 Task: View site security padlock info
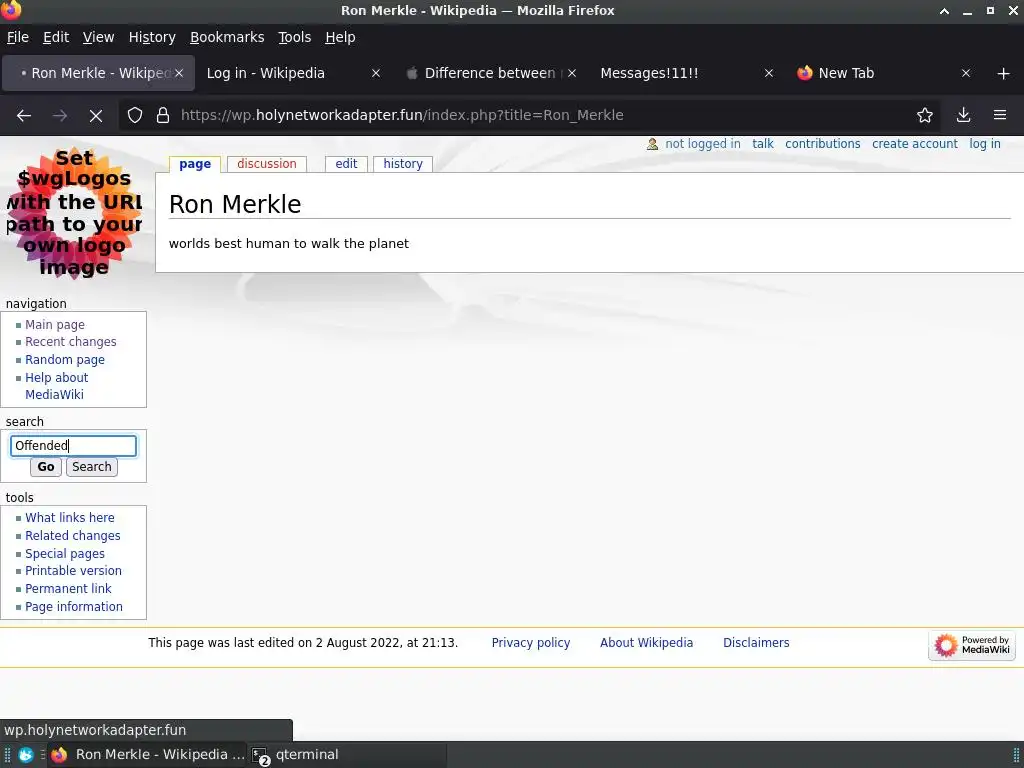(x=163, y=116)
